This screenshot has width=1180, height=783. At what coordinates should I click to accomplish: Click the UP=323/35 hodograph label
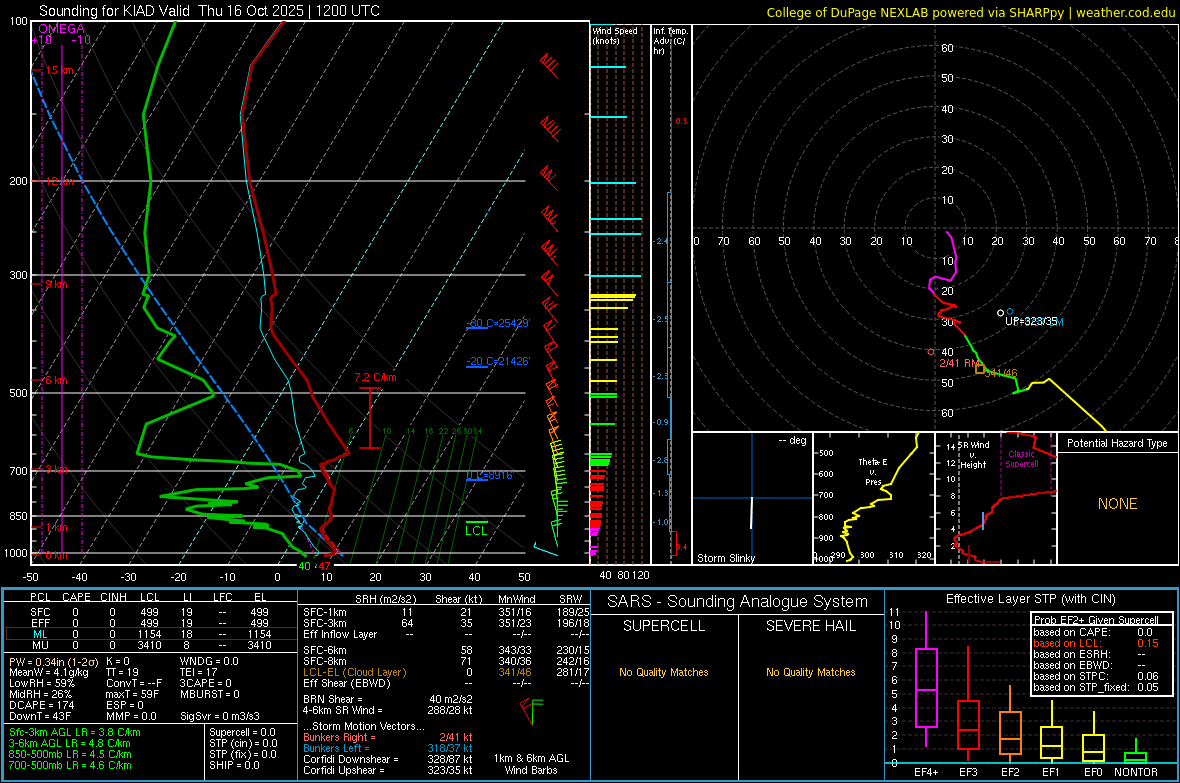coord(1031,321)
